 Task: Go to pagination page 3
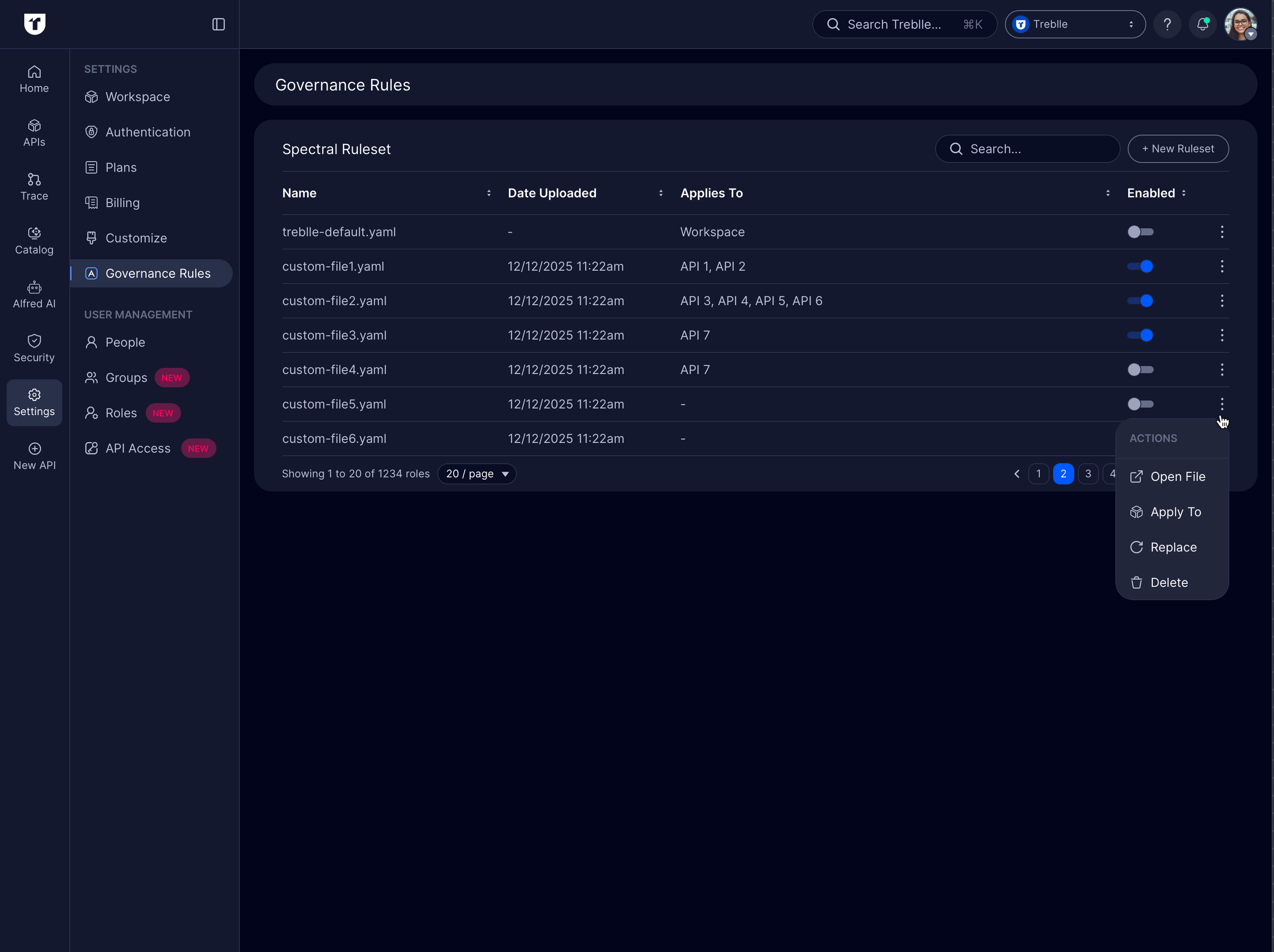[x=1088, y=474]
